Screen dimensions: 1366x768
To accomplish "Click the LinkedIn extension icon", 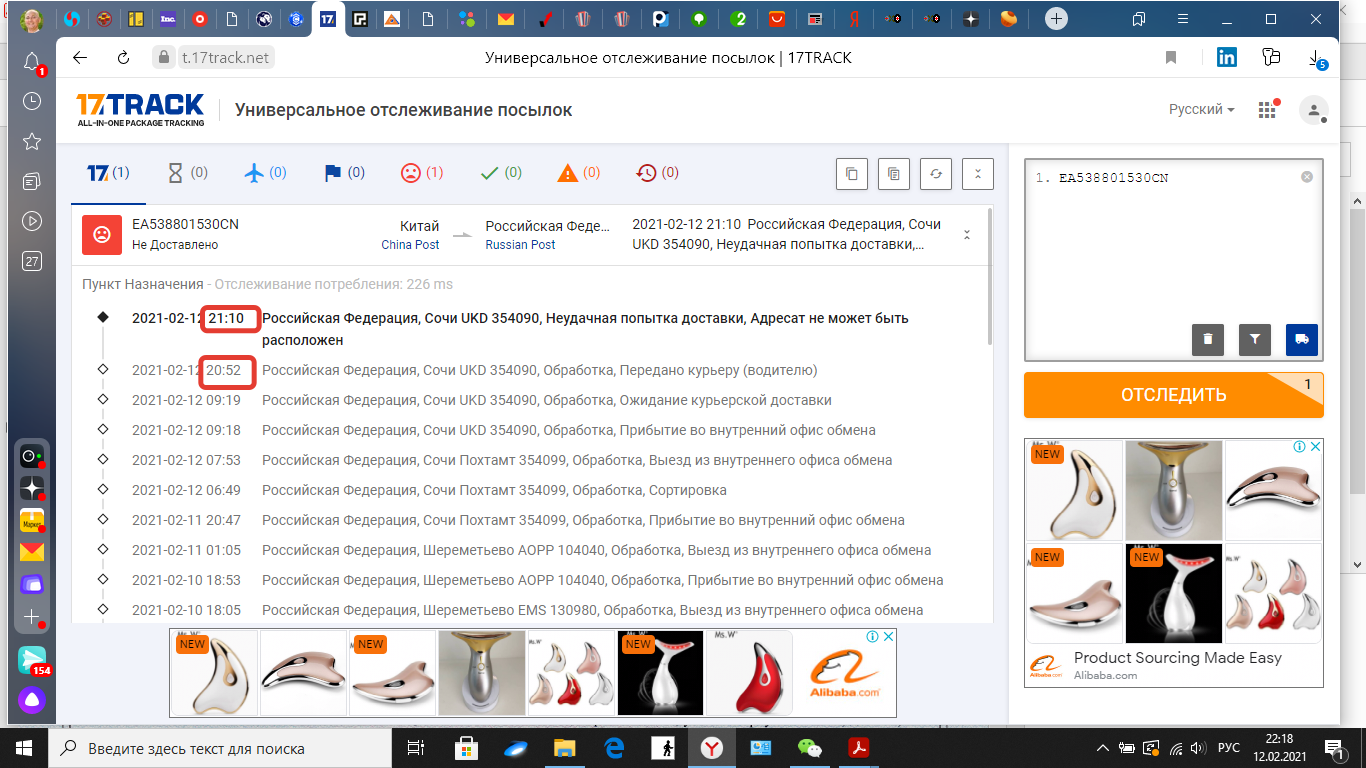I will tap(1227, 58).
